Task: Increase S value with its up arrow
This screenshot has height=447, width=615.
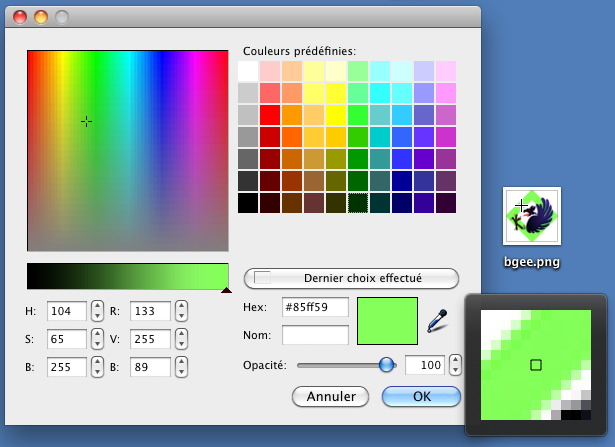Action: [97, 334]
